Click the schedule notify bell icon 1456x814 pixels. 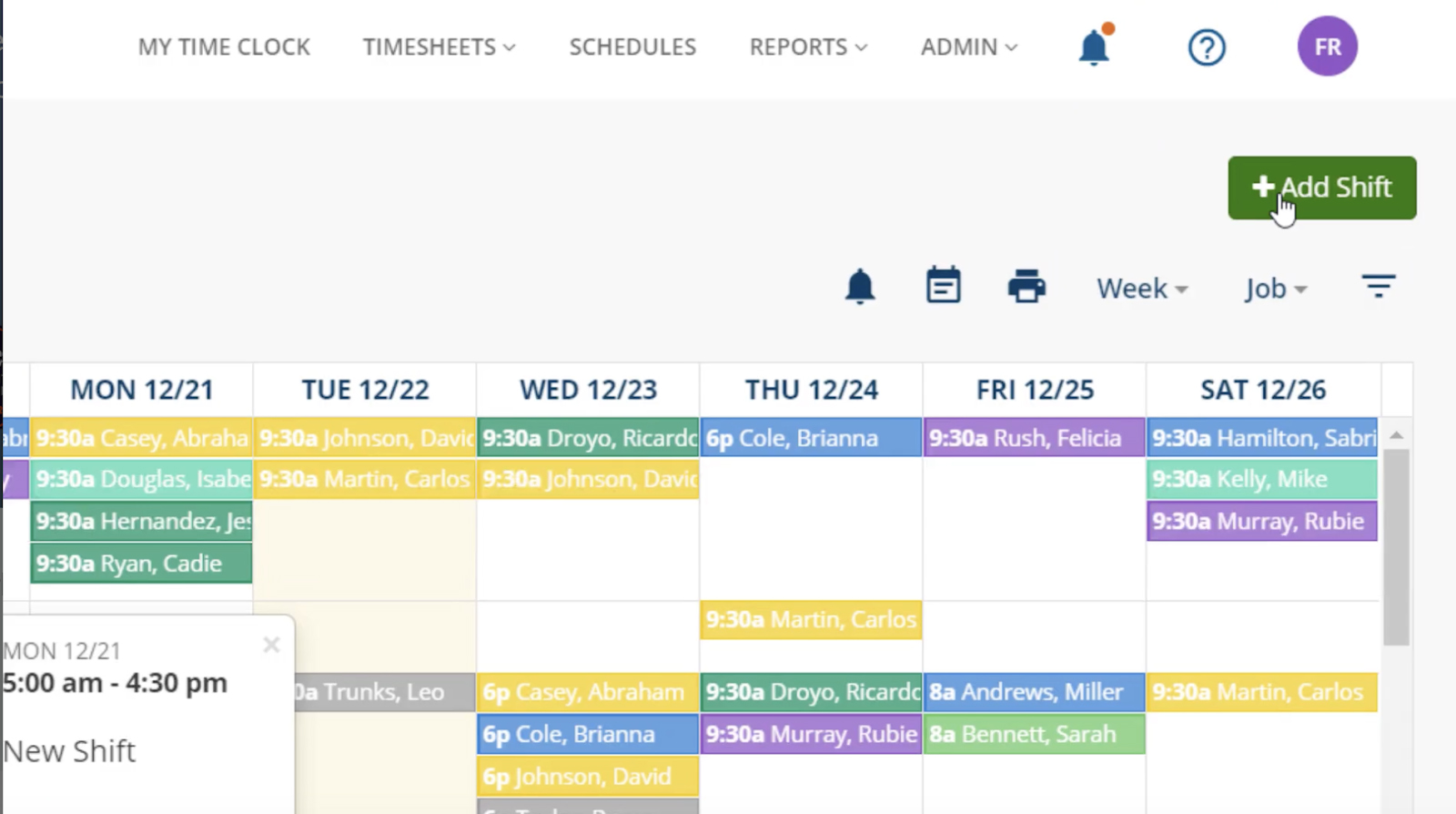(x=859, y=287)
